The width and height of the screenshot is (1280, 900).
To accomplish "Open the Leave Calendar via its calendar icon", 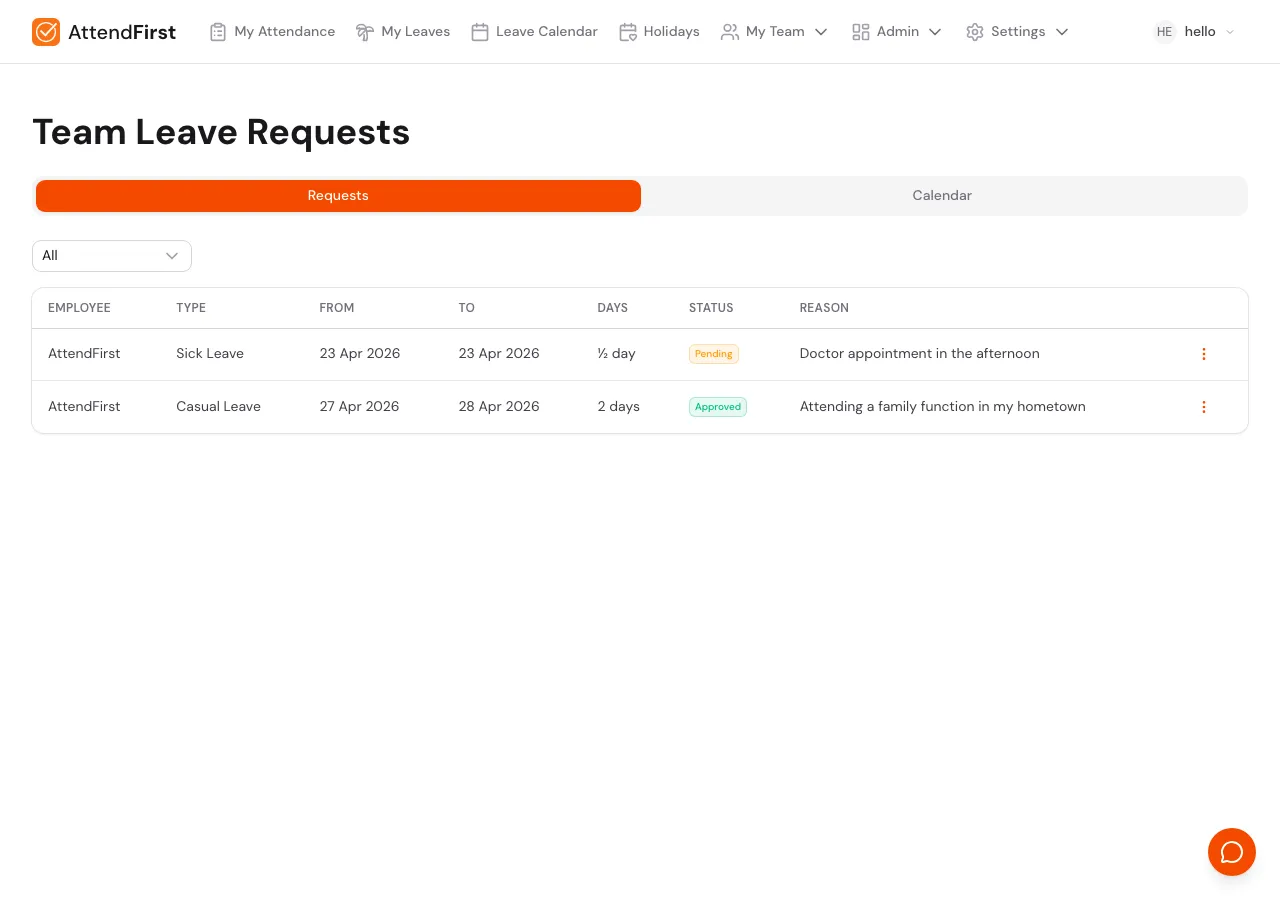I will tap(480, 31).
